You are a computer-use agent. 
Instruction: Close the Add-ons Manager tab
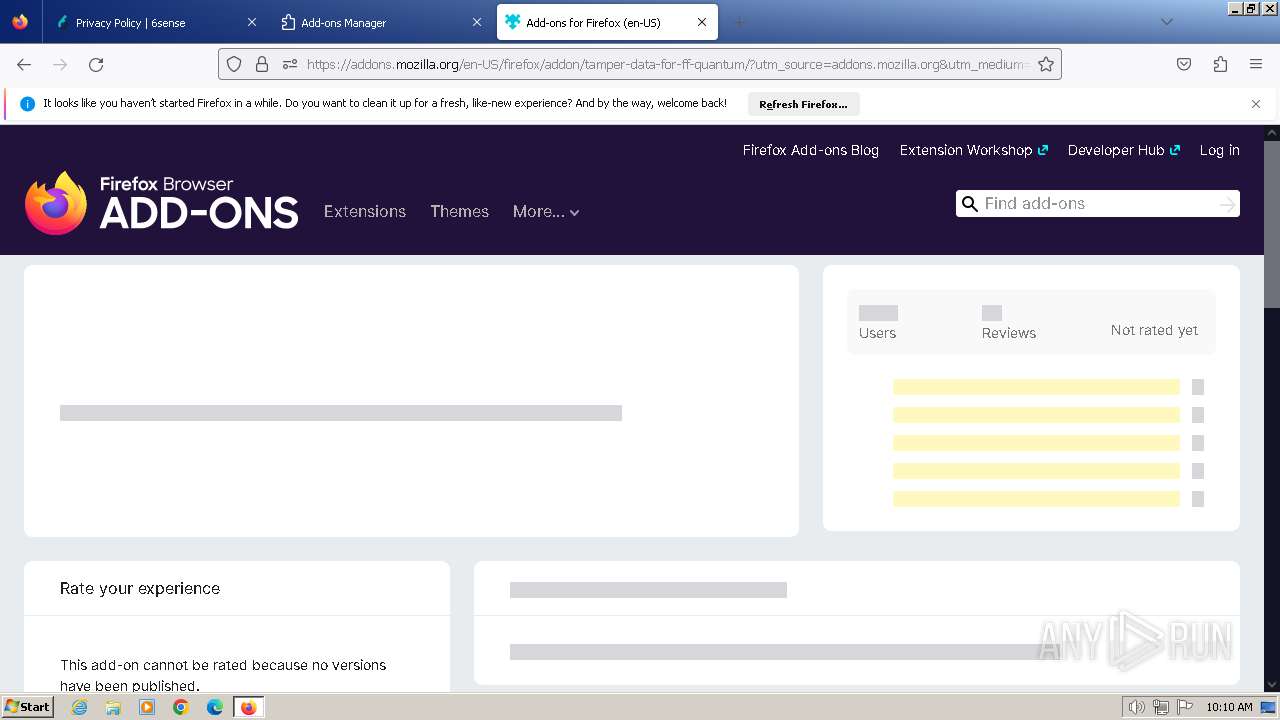coord(477,22)
